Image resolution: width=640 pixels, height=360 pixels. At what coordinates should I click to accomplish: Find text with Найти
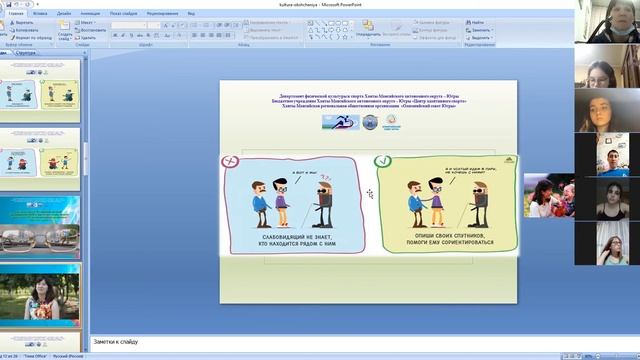click(x=475, y=22)
